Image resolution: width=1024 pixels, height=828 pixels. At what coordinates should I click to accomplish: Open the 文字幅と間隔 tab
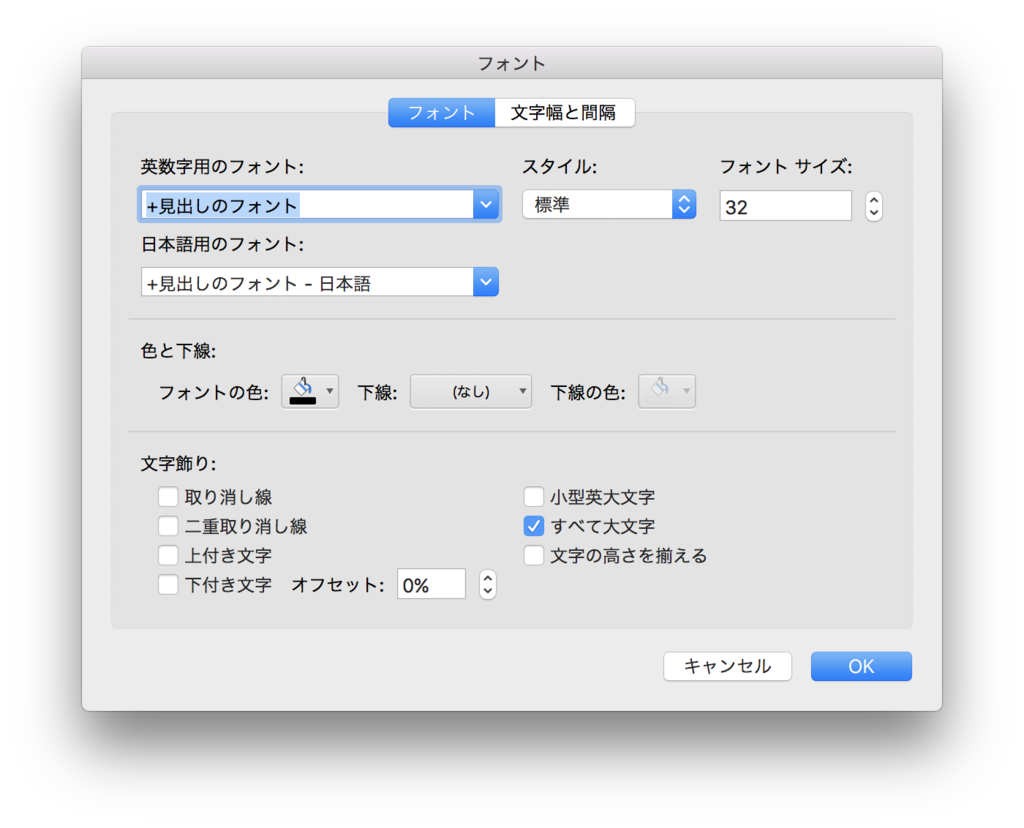click(564, 113)
